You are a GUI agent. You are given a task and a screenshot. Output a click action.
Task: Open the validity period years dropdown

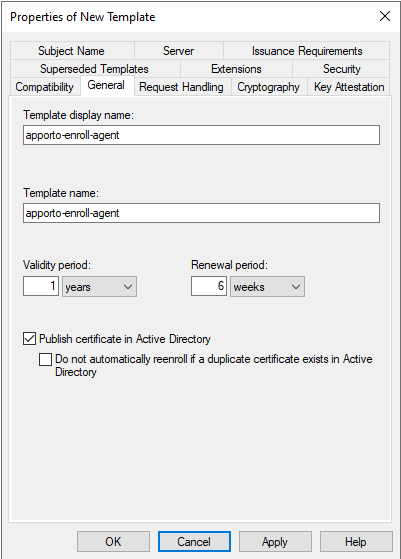(x=99, y=287)
